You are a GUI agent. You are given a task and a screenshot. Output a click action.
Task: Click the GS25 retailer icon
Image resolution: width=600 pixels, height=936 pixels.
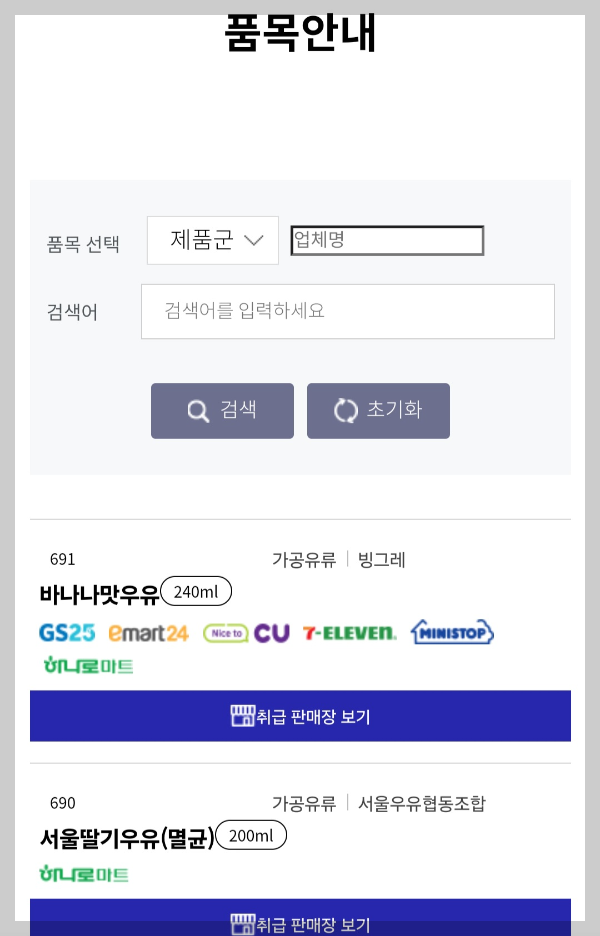[67, 632]
